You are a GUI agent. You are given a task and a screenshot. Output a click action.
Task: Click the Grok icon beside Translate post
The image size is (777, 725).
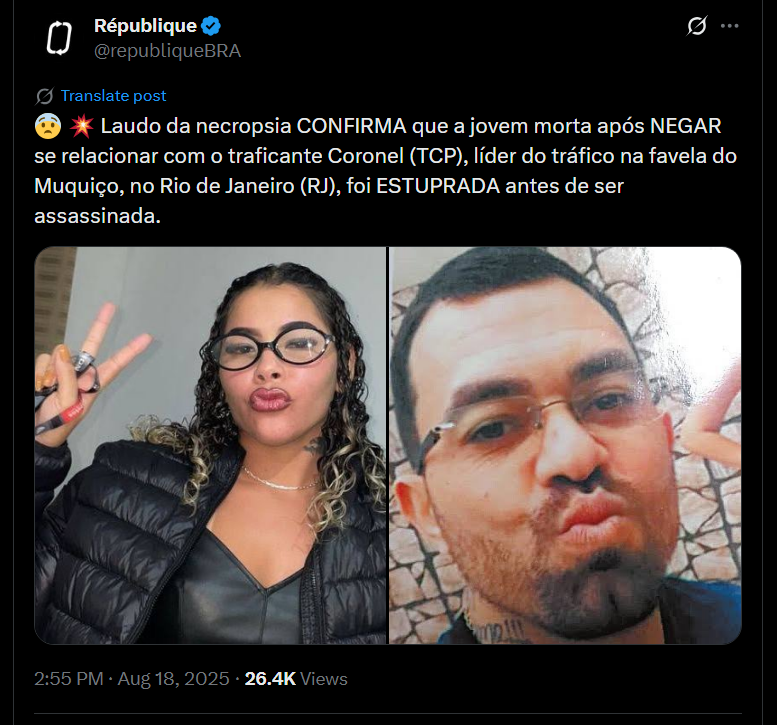[x=44, y=96]
